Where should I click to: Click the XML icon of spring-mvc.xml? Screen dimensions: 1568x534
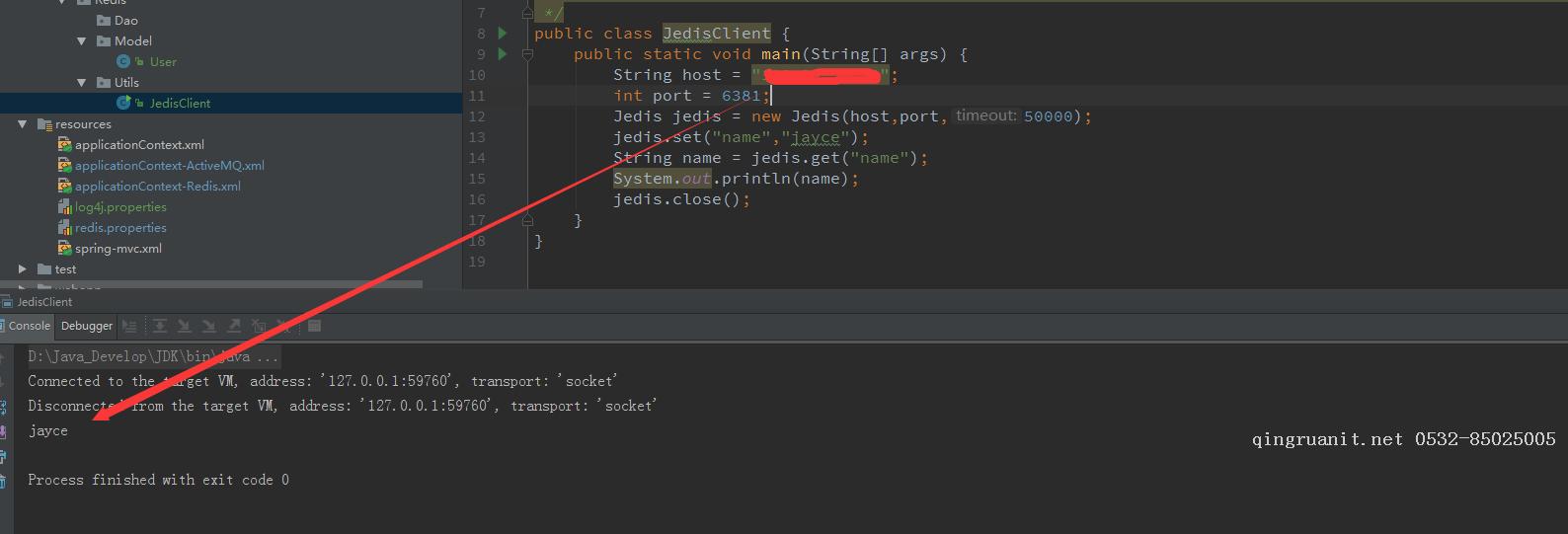coord(64,248)
